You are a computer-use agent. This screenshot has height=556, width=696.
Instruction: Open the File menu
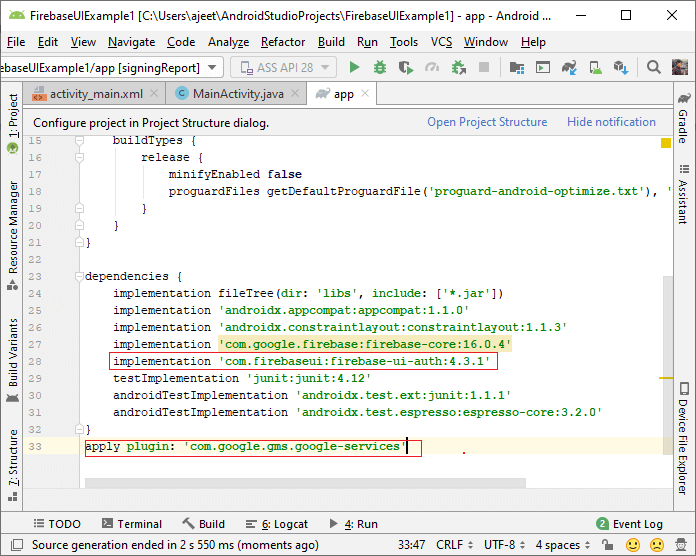(x=16, y=42)
